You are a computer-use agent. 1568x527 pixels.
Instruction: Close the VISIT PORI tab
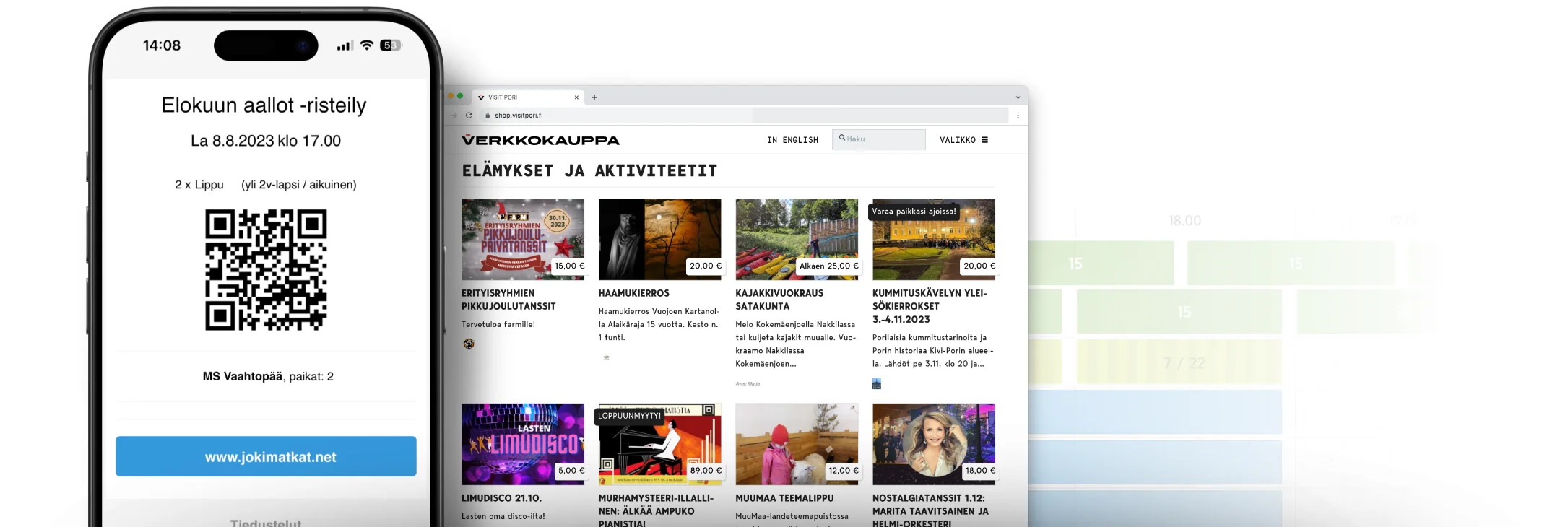576,97
